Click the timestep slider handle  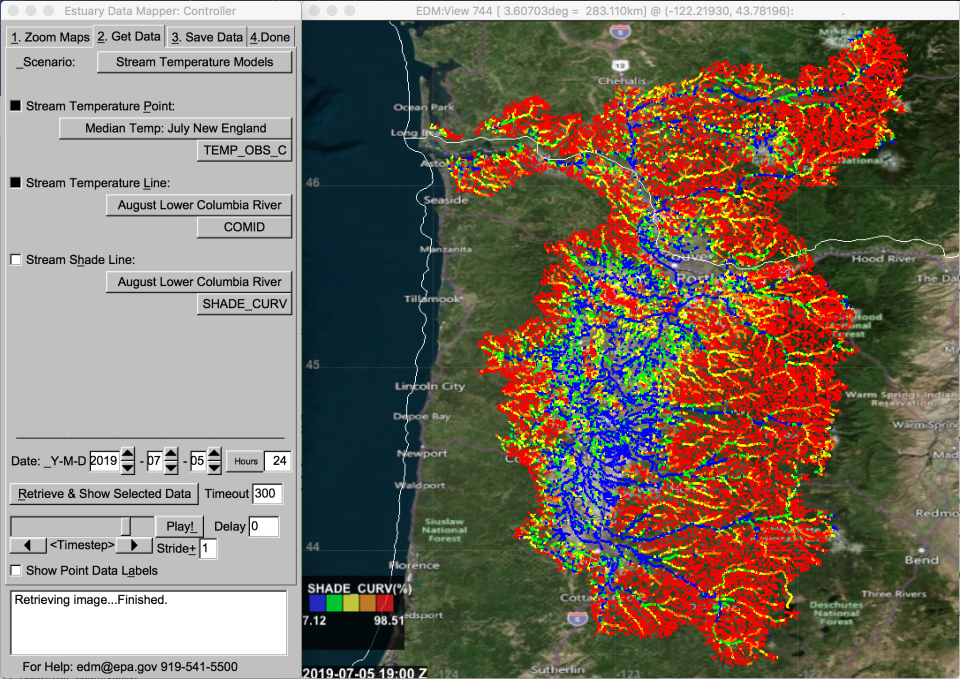click(x=126, y=526)
